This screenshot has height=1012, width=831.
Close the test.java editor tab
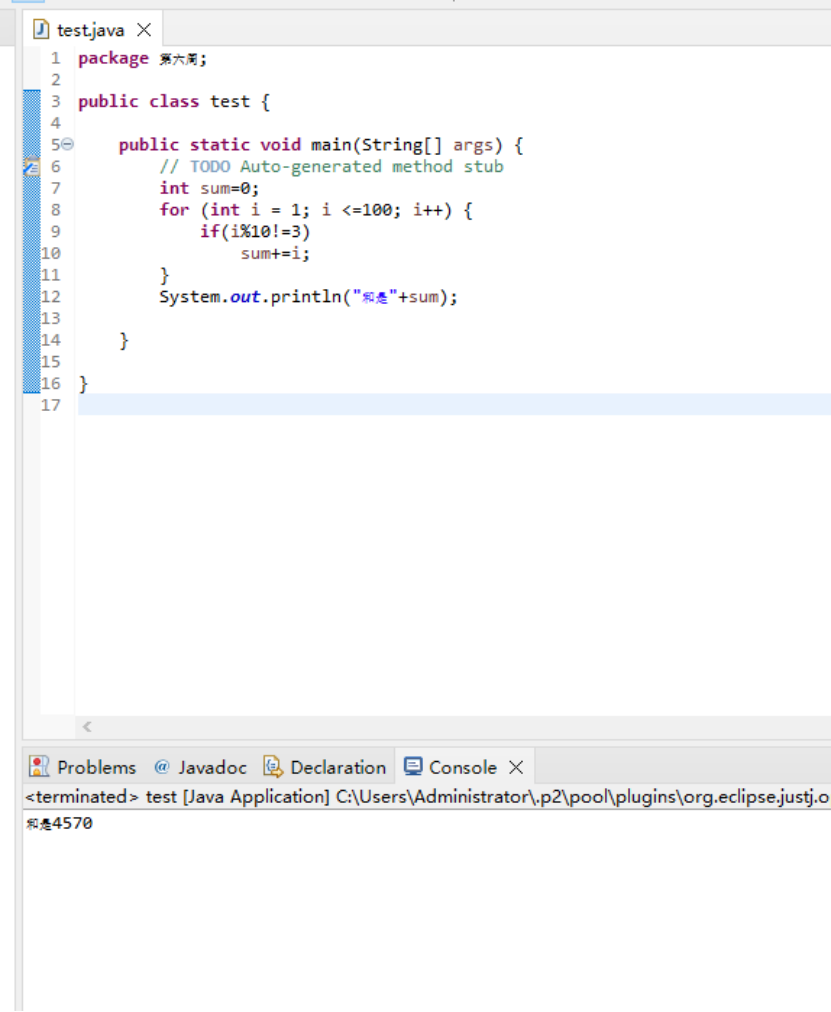145,30
